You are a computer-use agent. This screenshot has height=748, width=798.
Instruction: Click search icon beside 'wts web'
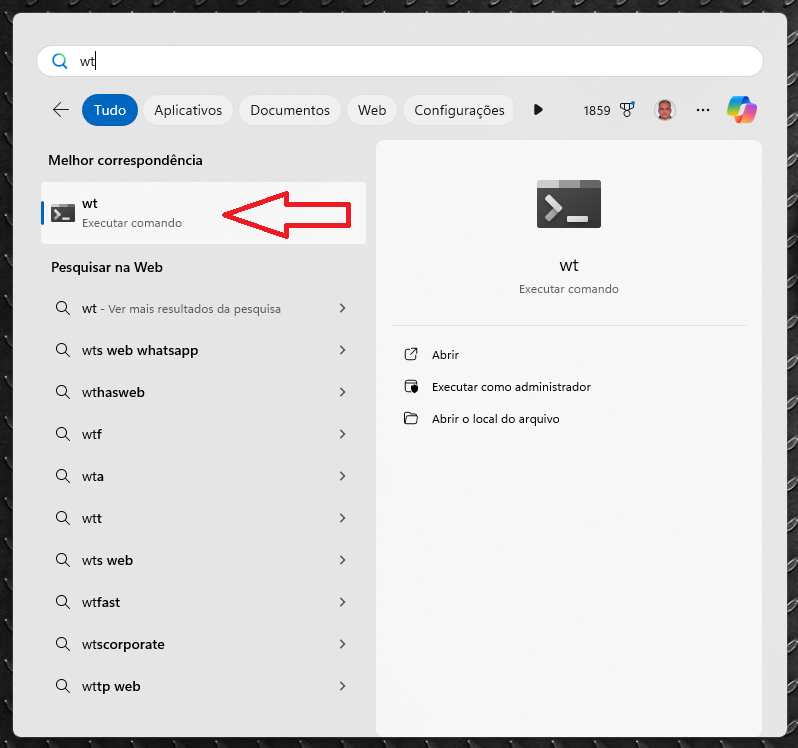point(63,560)
